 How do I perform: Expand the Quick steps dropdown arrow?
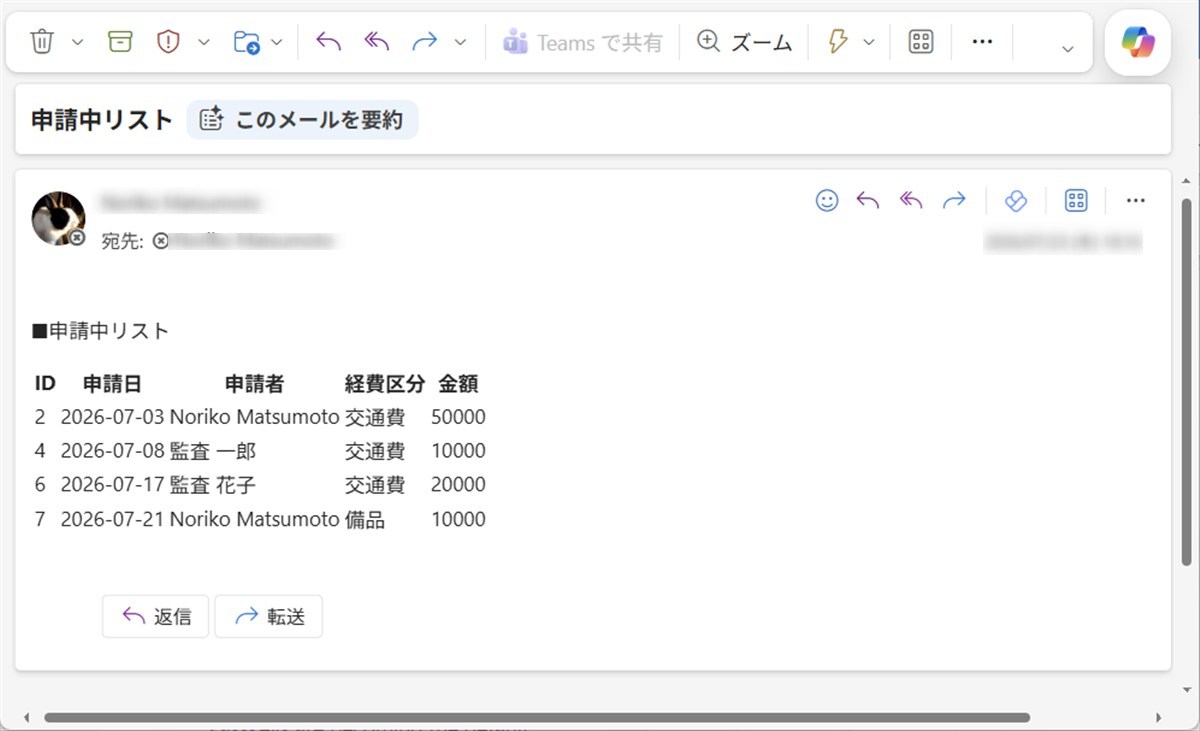pos(868,42)
